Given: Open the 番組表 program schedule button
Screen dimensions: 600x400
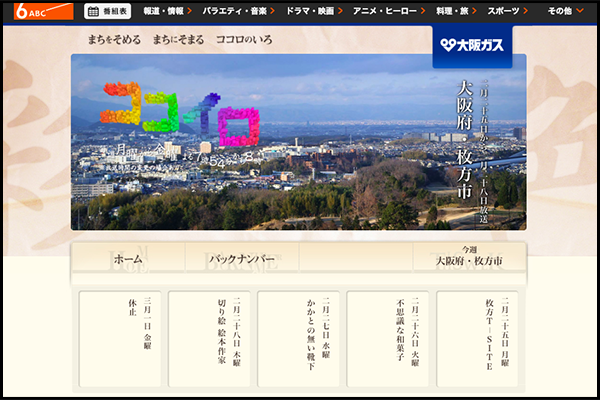Looking at the screenshot, I should [x=107, y=11].
